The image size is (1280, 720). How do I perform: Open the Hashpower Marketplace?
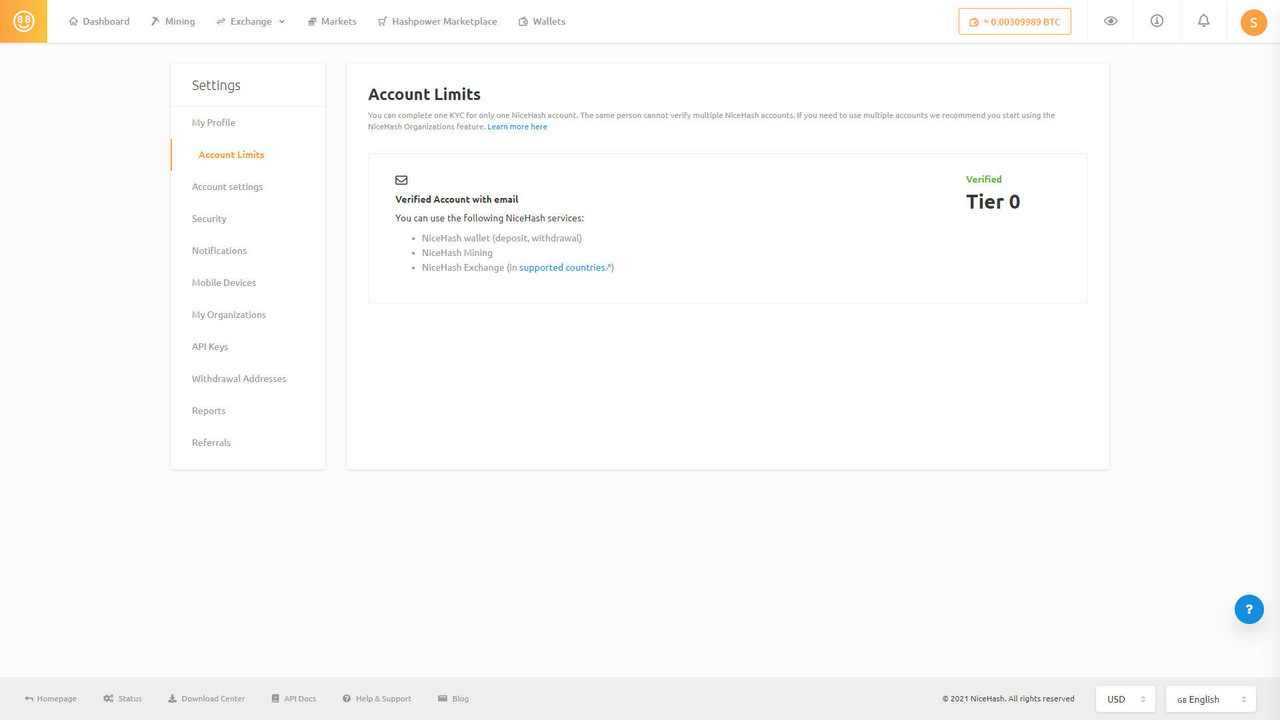pyautogui.click(x=437, y=21)
